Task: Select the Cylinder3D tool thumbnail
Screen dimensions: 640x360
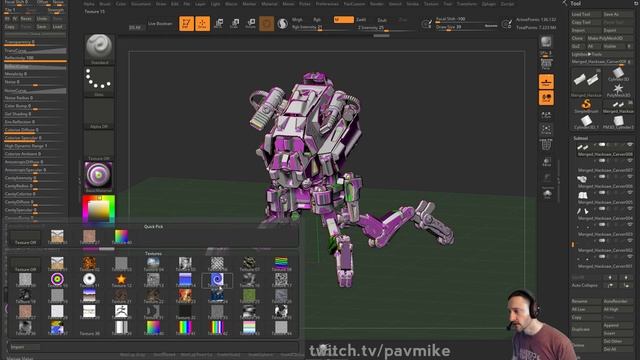Action: tap(618, 74)
